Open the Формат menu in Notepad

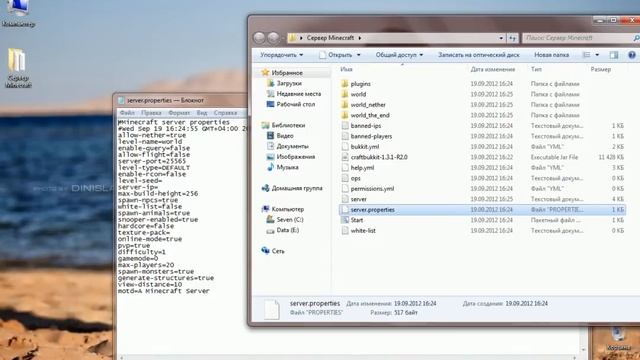pos(179,113)
